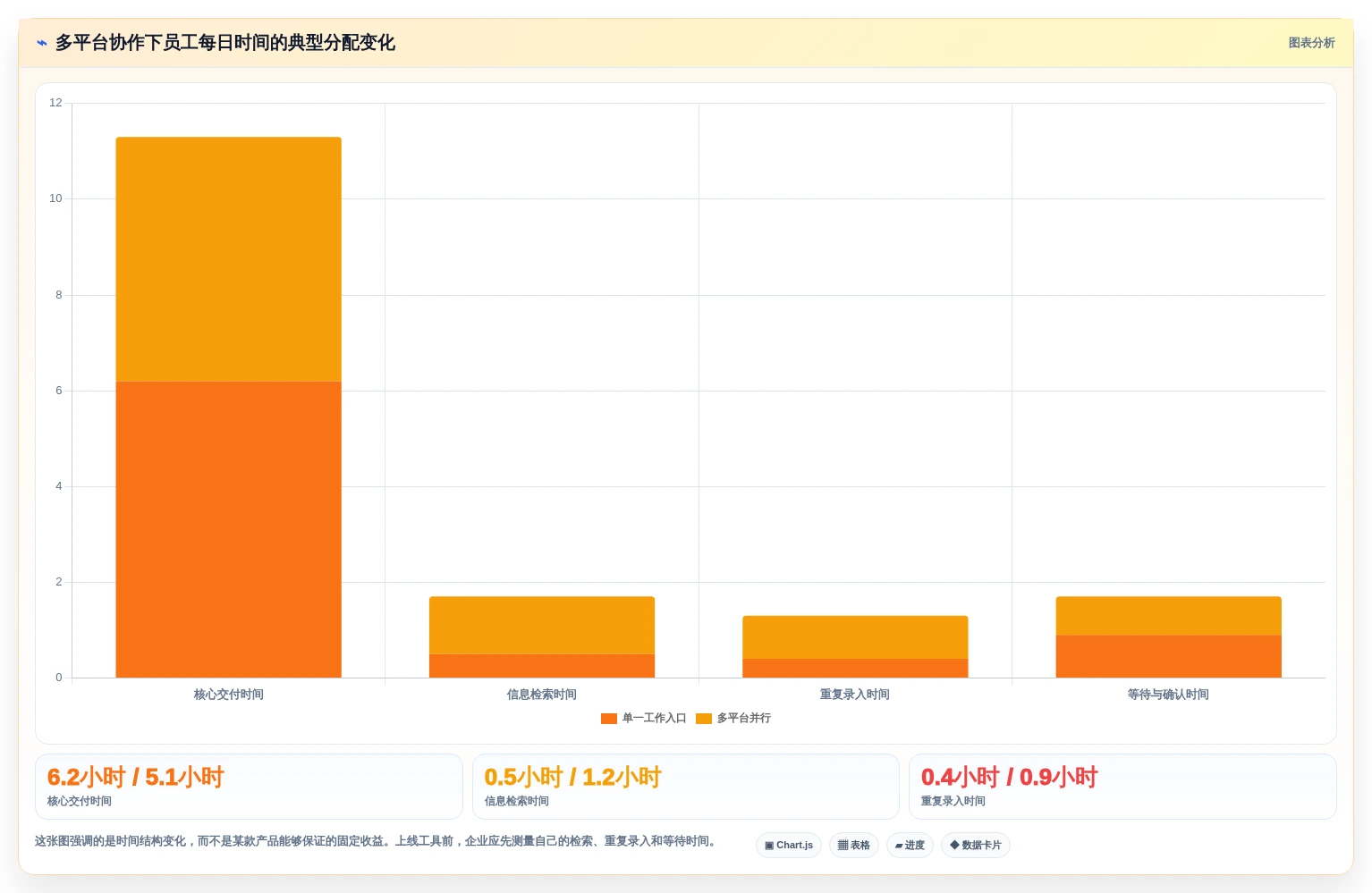
Task: Select the 进度 tag chip
Action: pyautogui.click(x=910, y=845)
